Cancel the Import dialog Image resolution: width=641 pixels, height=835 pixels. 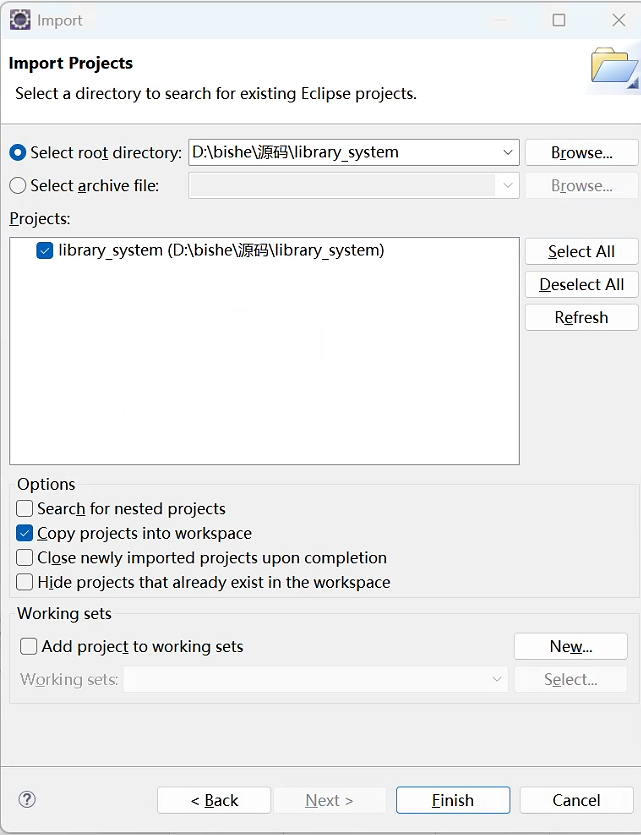pos(576,800)
